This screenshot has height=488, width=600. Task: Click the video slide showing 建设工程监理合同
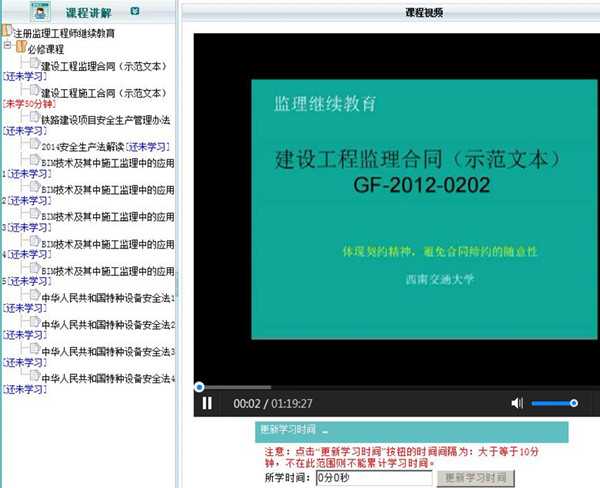(x=424, y=209)
